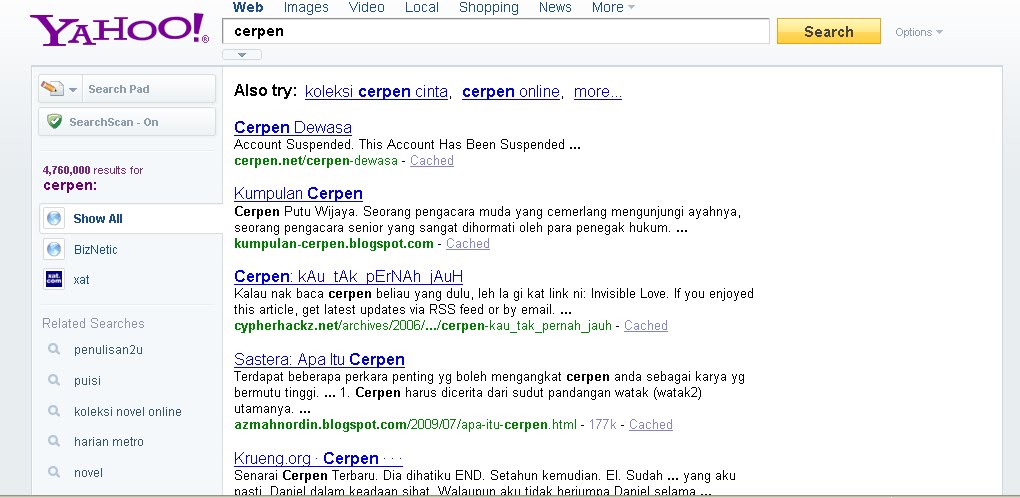Select the Show All filter

pos(98,218)
